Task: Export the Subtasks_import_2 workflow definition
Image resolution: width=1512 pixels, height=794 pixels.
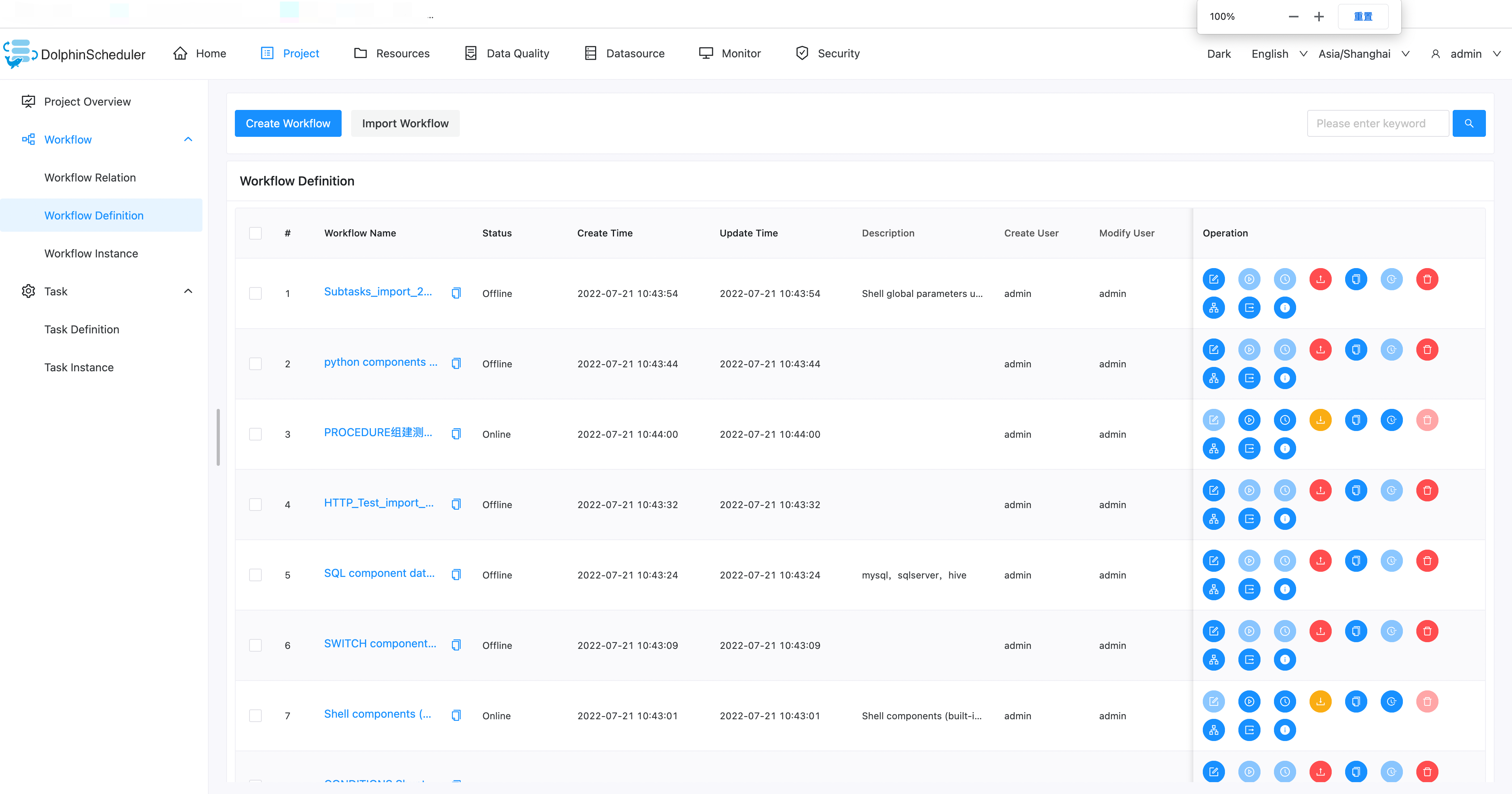Action: [1249, 308]
